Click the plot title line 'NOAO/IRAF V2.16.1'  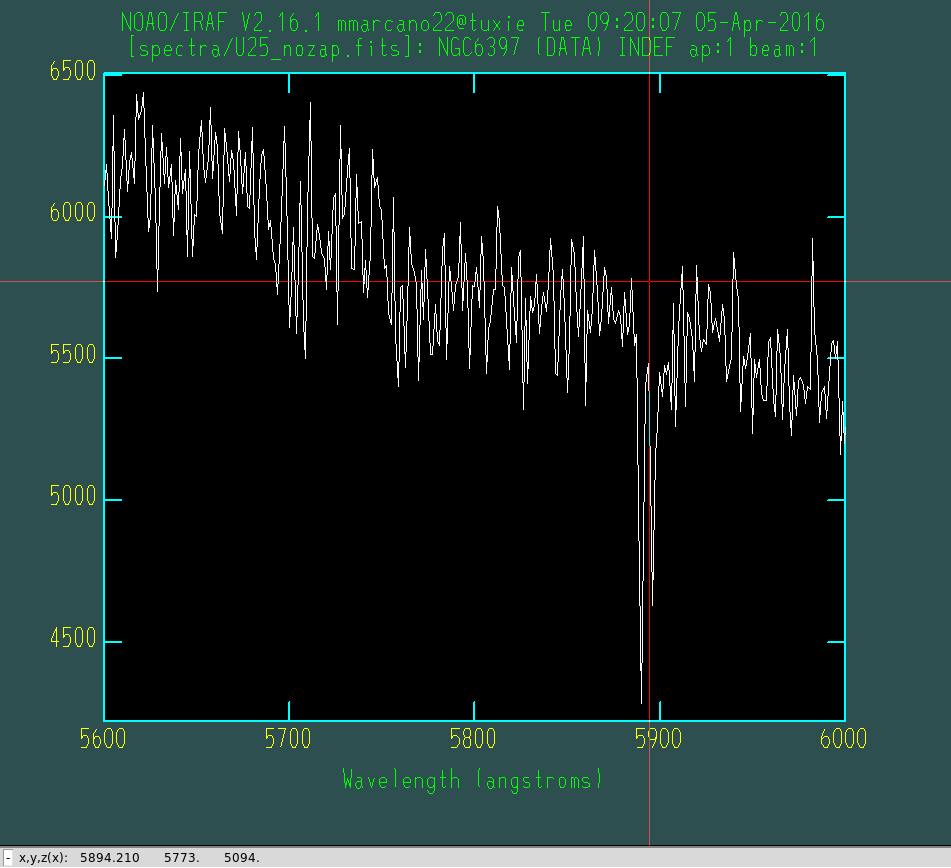(221, 23)
